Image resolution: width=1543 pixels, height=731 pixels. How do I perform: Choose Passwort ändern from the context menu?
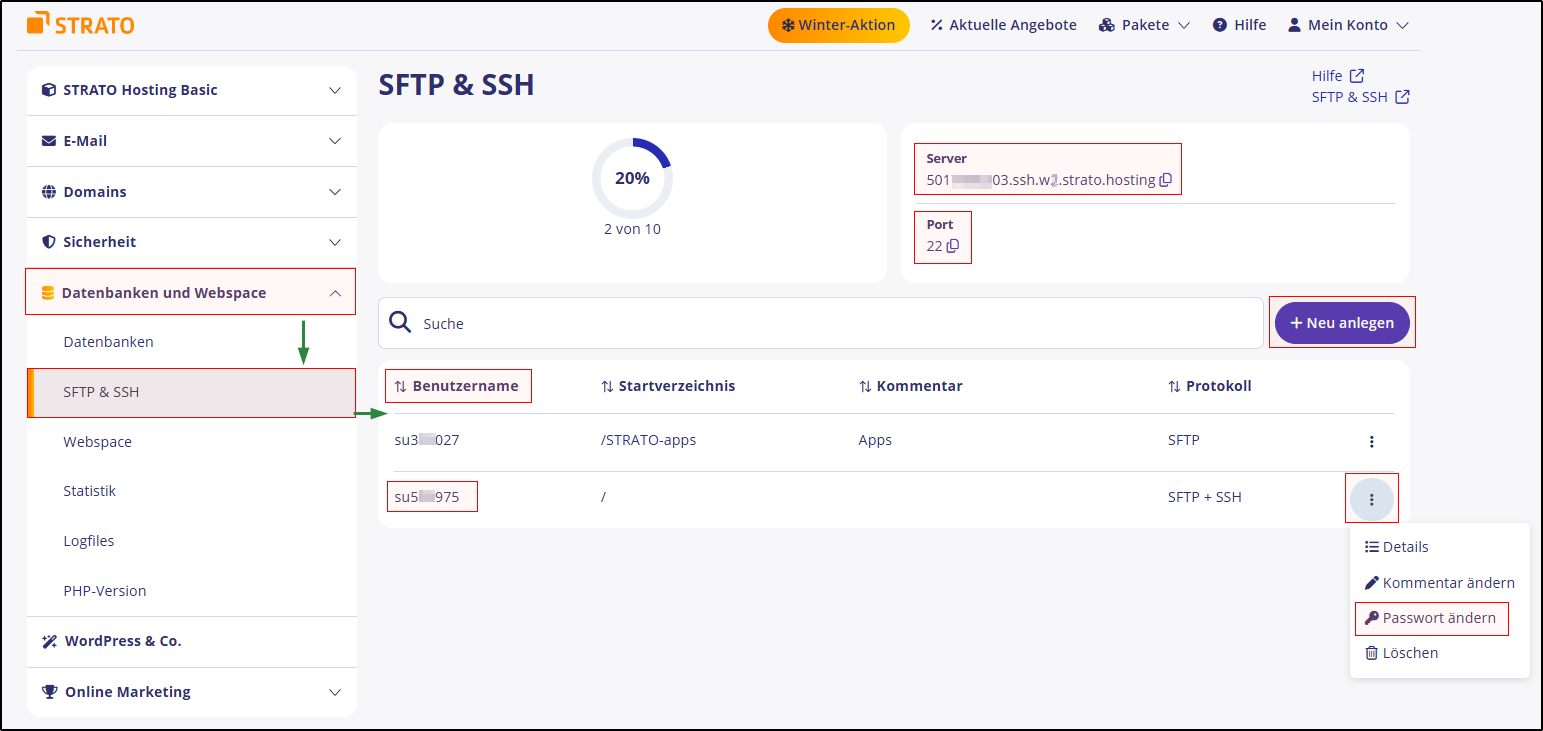(x=1430, y=618)
